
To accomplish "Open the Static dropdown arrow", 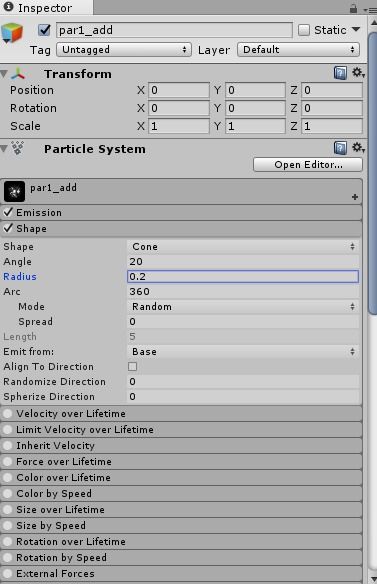I will tap(356, 29).
